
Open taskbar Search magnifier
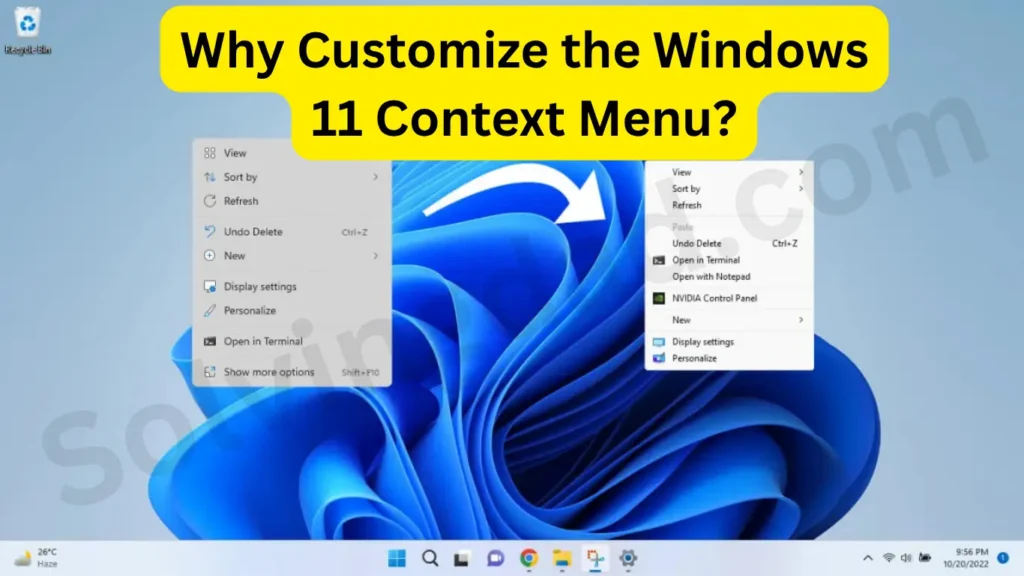click(430, 558)
